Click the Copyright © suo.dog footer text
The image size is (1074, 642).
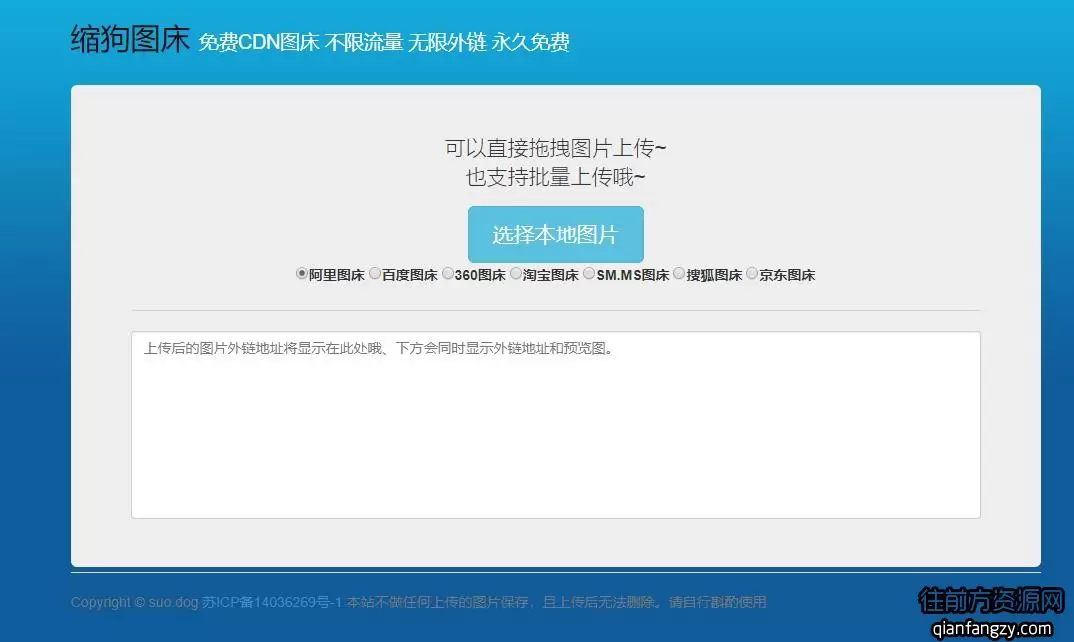(134, 602)
